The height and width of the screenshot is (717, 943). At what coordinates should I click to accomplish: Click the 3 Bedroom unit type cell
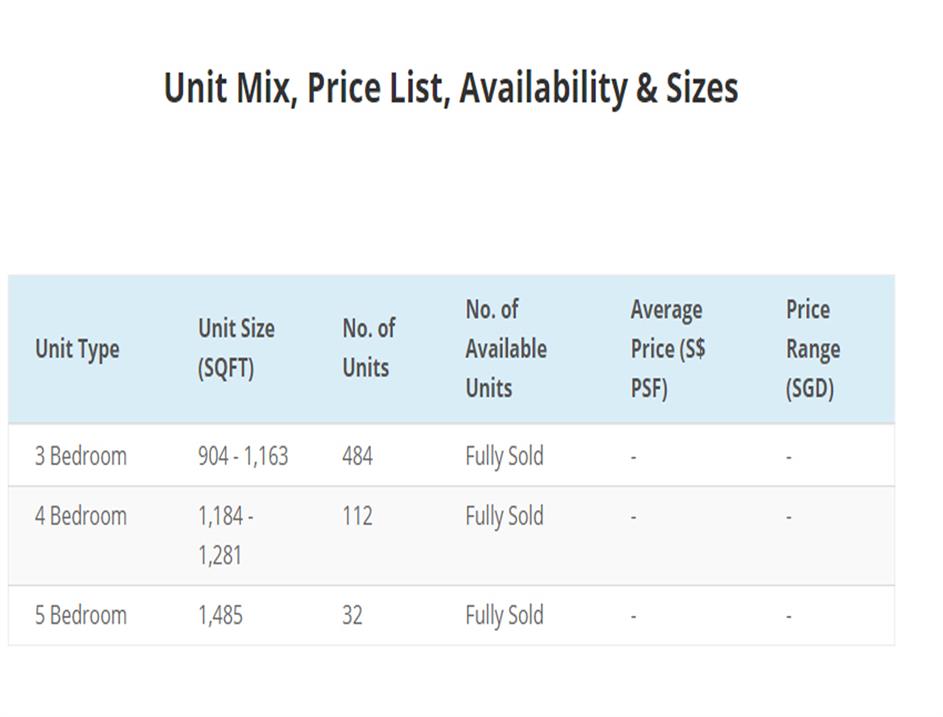click(81, 456)
